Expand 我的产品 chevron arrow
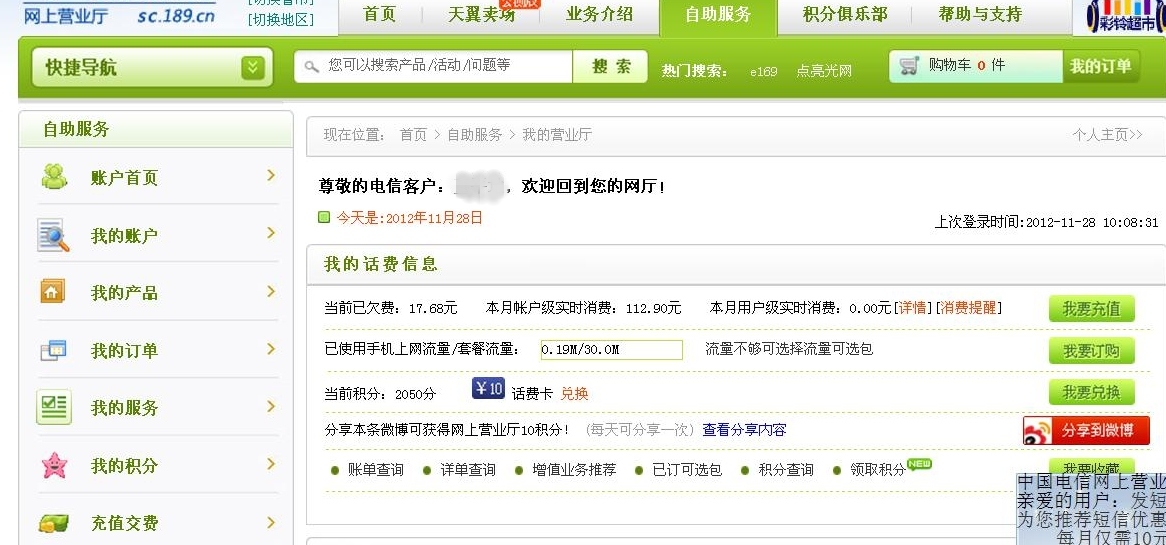 pyautogui.click(x=271, y=291)
